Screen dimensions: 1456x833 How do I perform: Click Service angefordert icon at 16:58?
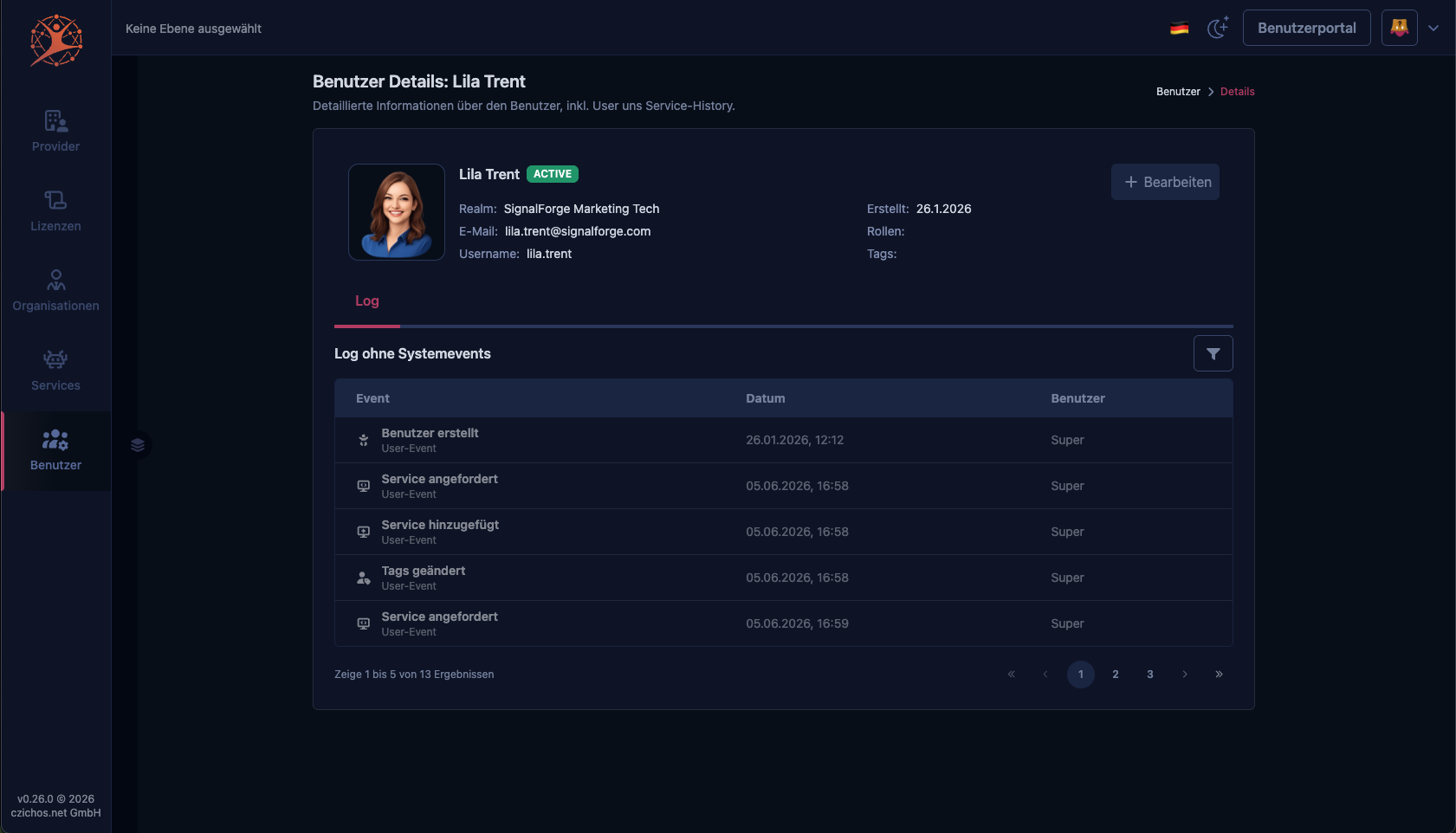[x=364, y=486]
